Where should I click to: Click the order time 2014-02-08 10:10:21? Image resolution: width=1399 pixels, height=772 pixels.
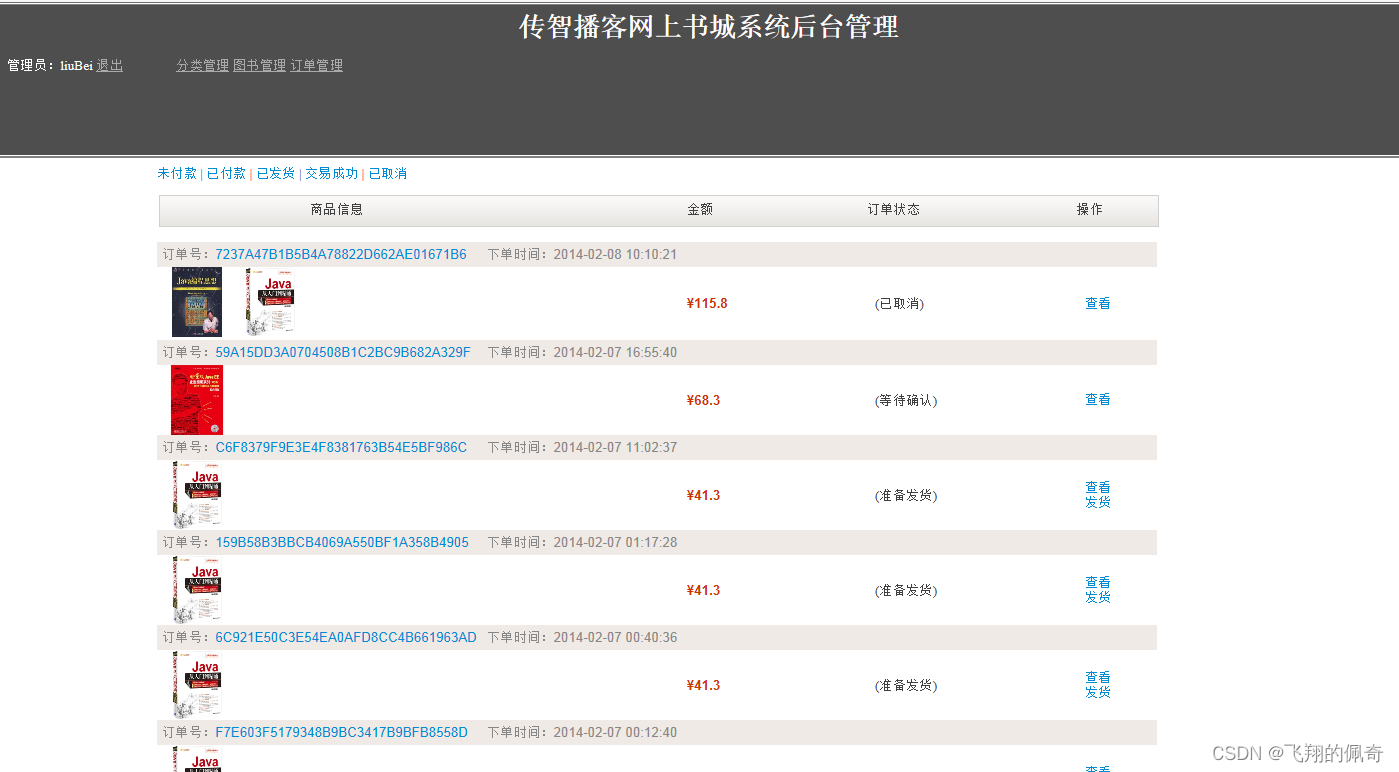[x=615, y=254]
